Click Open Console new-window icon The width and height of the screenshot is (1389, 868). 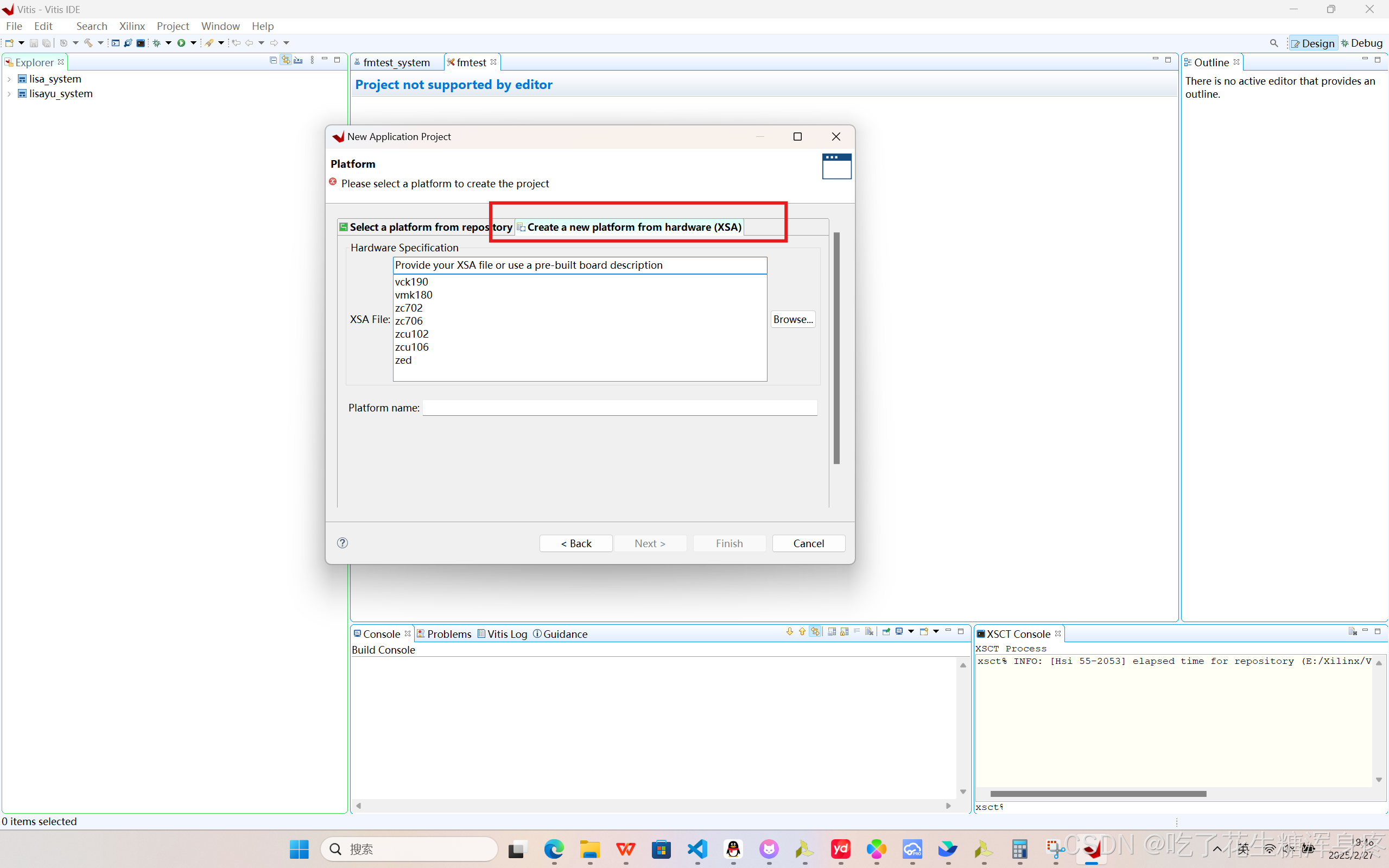(924, 631)
